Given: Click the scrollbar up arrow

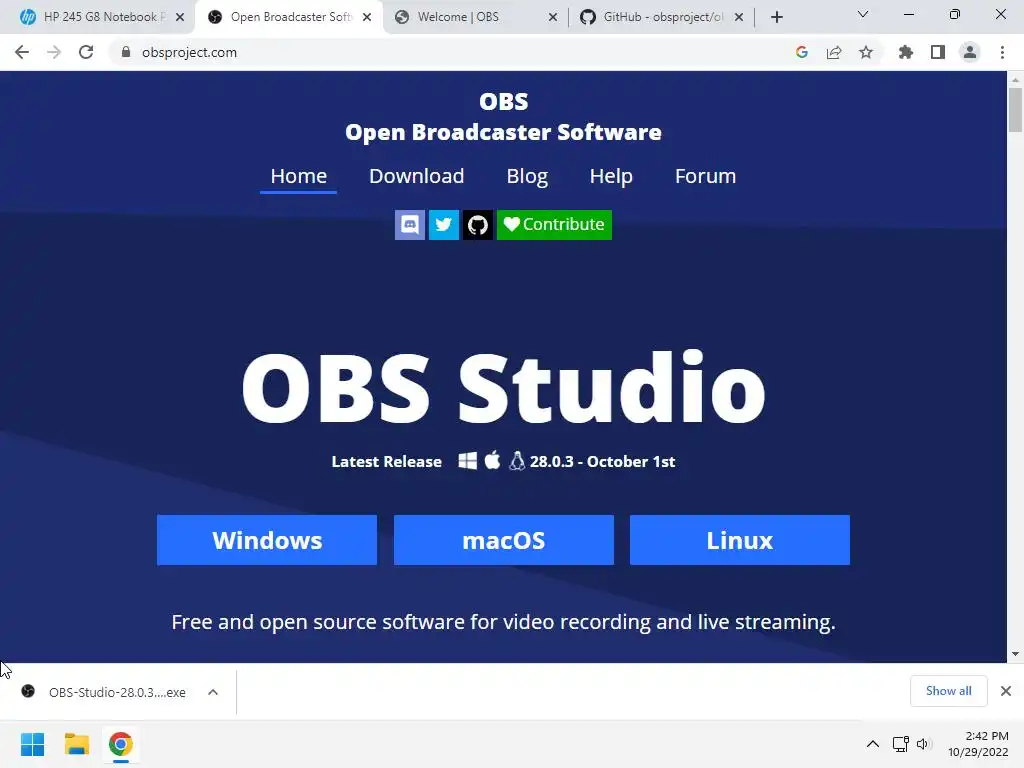Looking at the screenshot, I should point(1015,79).
